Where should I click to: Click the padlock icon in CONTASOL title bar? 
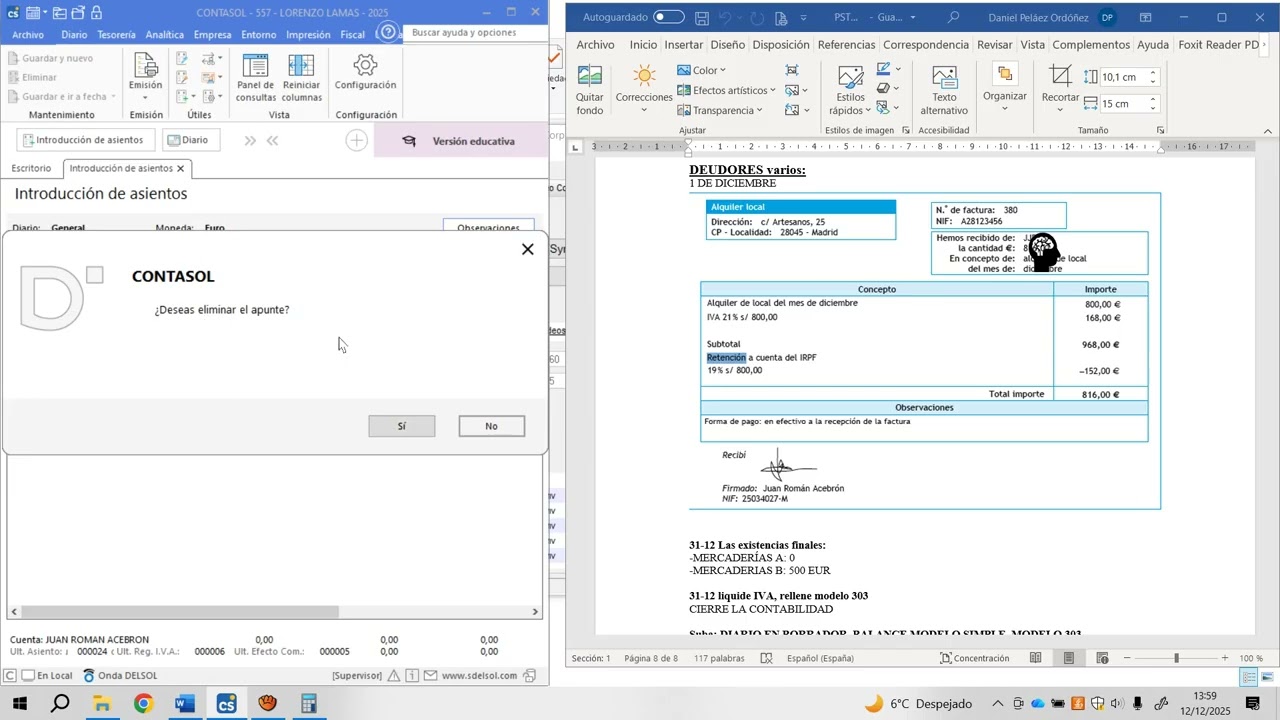point(96,13)
